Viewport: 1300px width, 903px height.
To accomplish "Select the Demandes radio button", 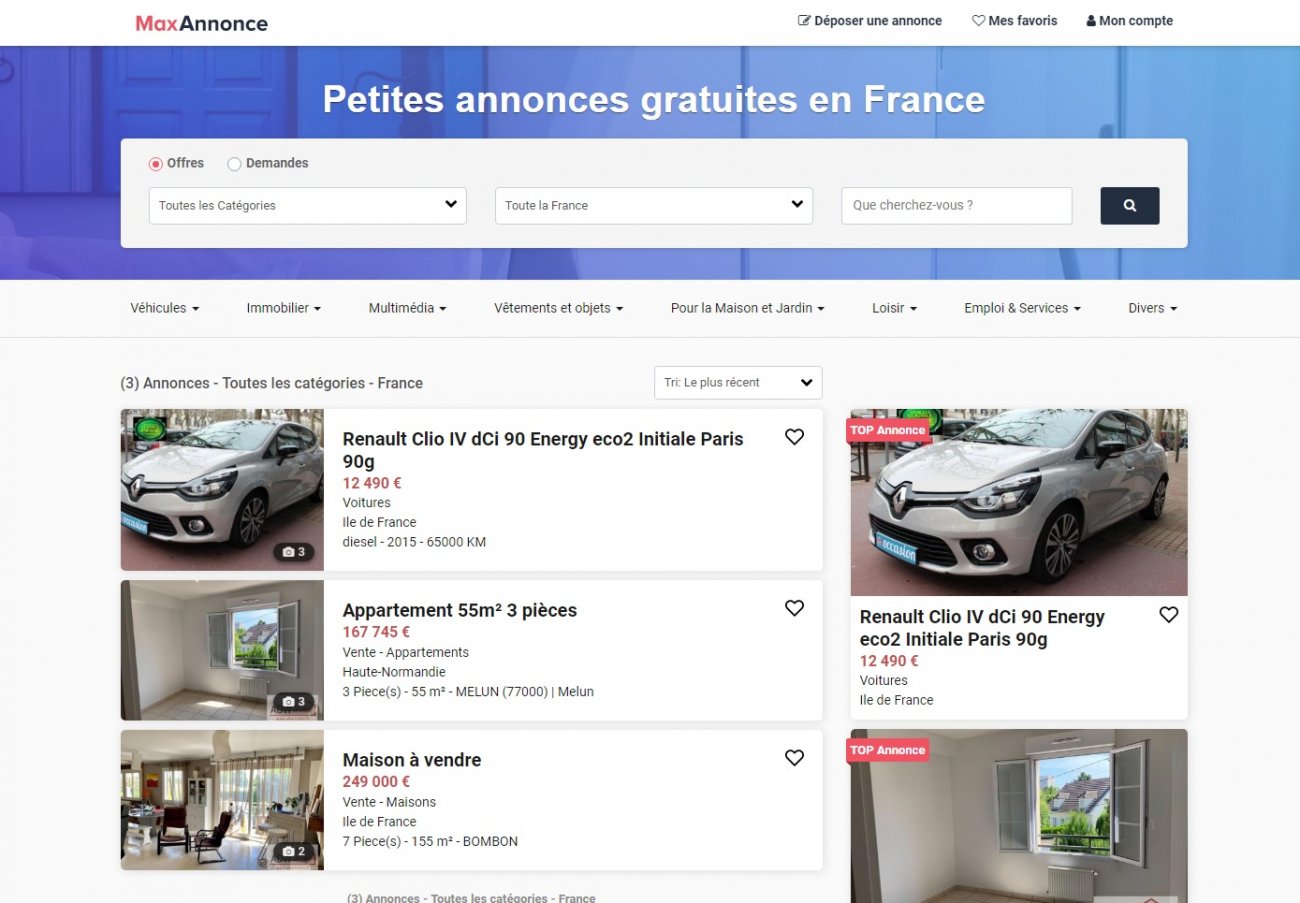I will point(234,164).
